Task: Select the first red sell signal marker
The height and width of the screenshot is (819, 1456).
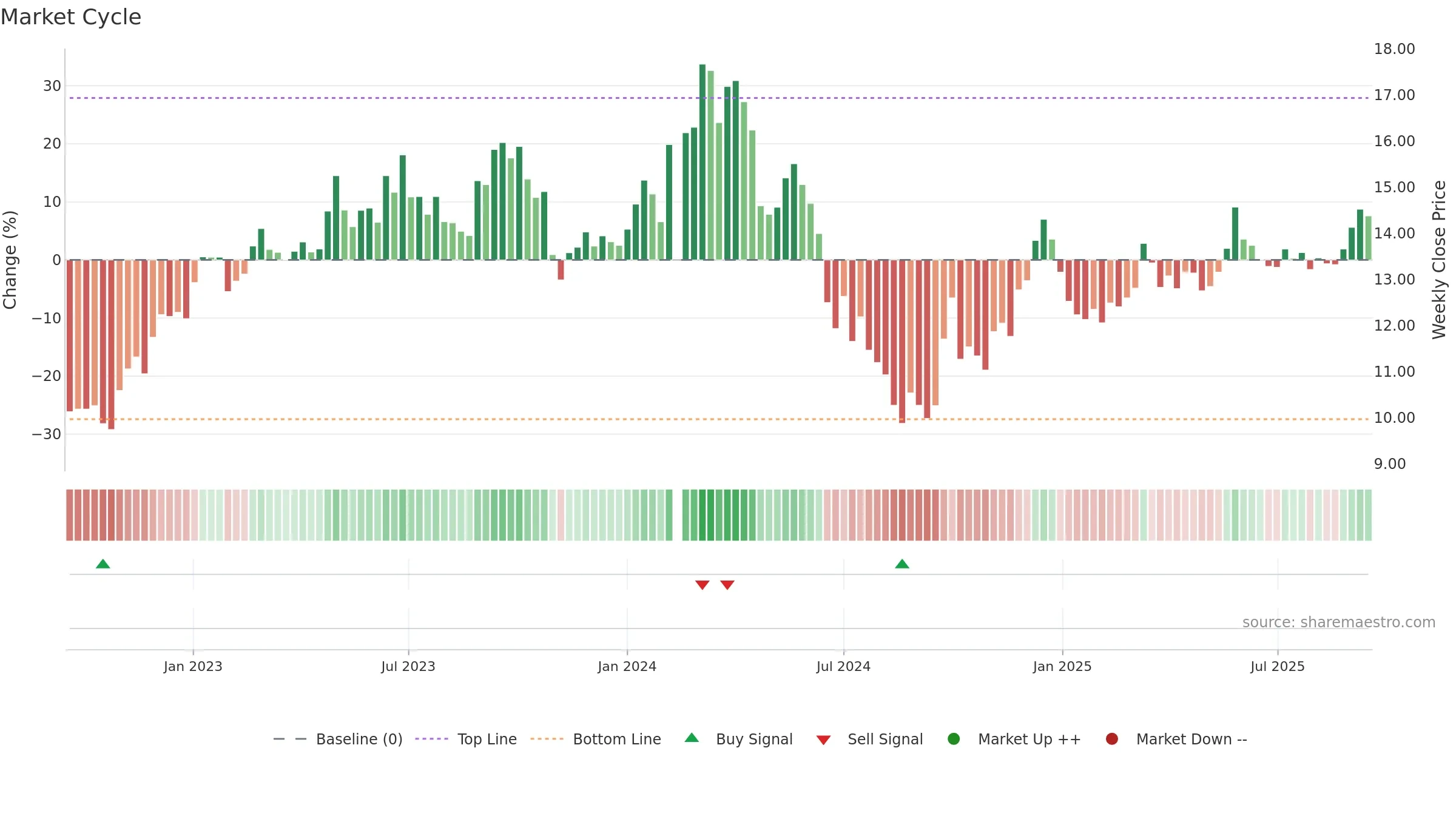Action: click(x=703, y=585)
